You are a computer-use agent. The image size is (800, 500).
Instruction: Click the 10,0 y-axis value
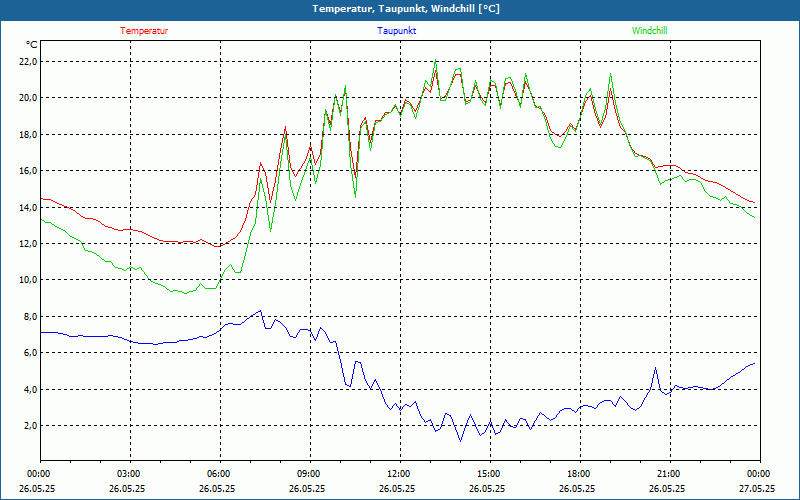(29, 280)
